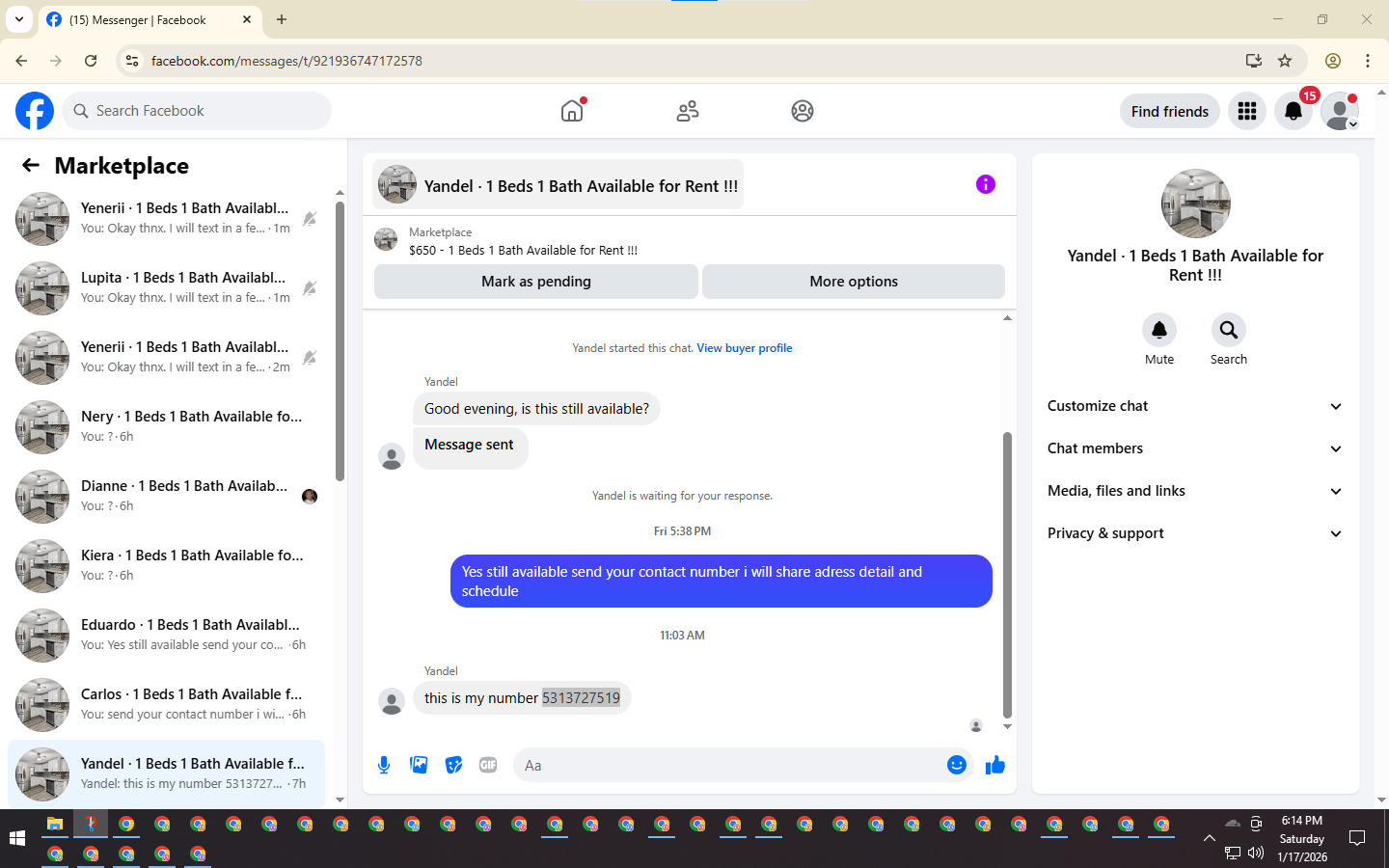Open the Windows Start button
Screen dimensions: 1389x868
pyautogui.click(x=17, y=838)
